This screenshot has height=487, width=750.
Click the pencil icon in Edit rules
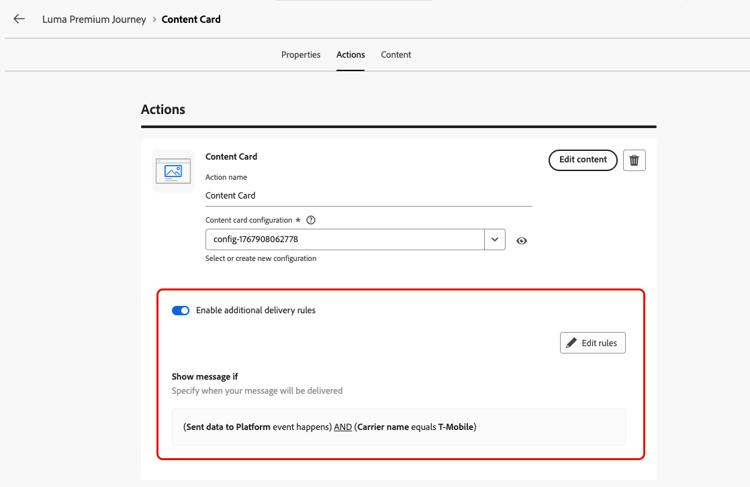point(572,343)
